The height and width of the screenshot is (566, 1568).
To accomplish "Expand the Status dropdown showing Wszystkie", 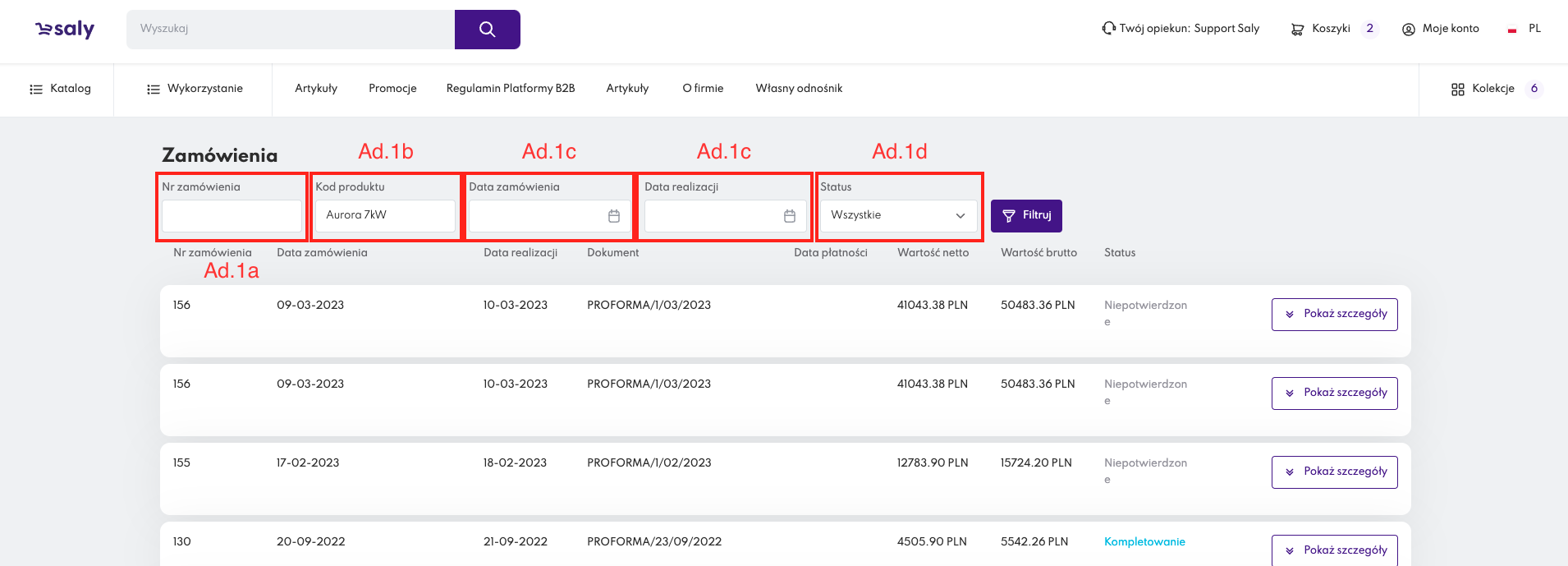I will (898, 216).
